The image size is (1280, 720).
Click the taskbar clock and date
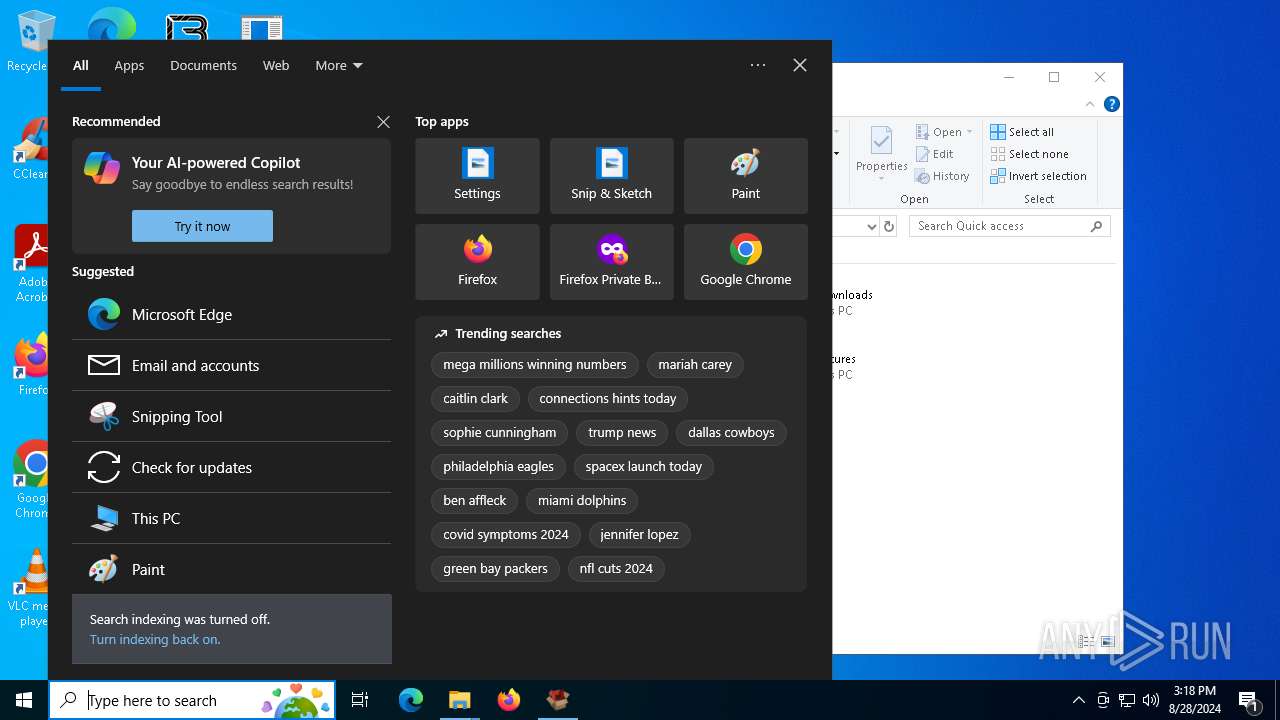(x=1194, y=700)
